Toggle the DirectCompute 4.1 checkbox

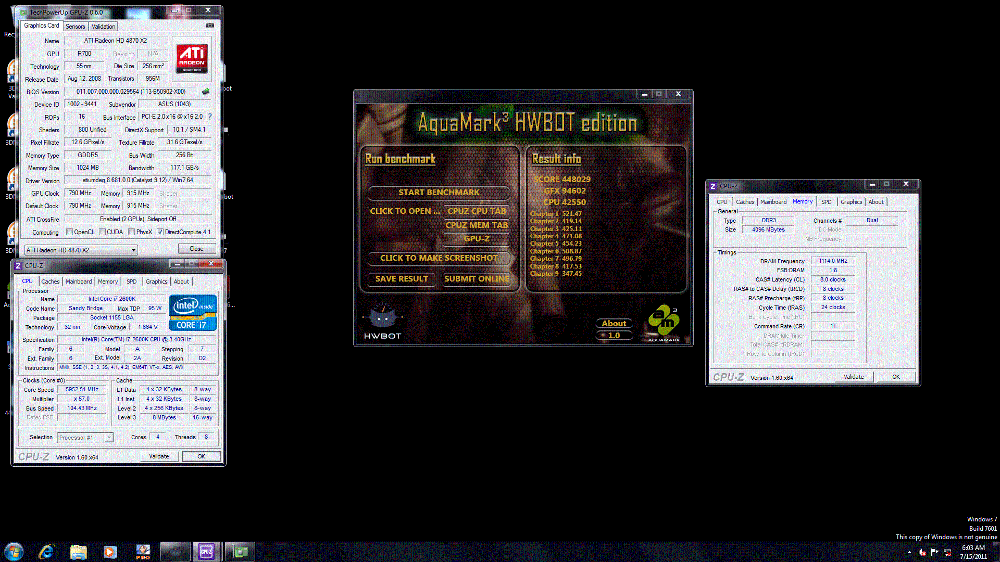pyautogui.click(x=160, y=232)
